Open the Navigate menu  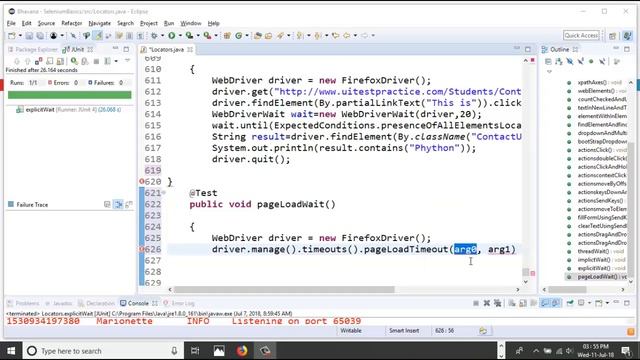[x=100, y=23]
